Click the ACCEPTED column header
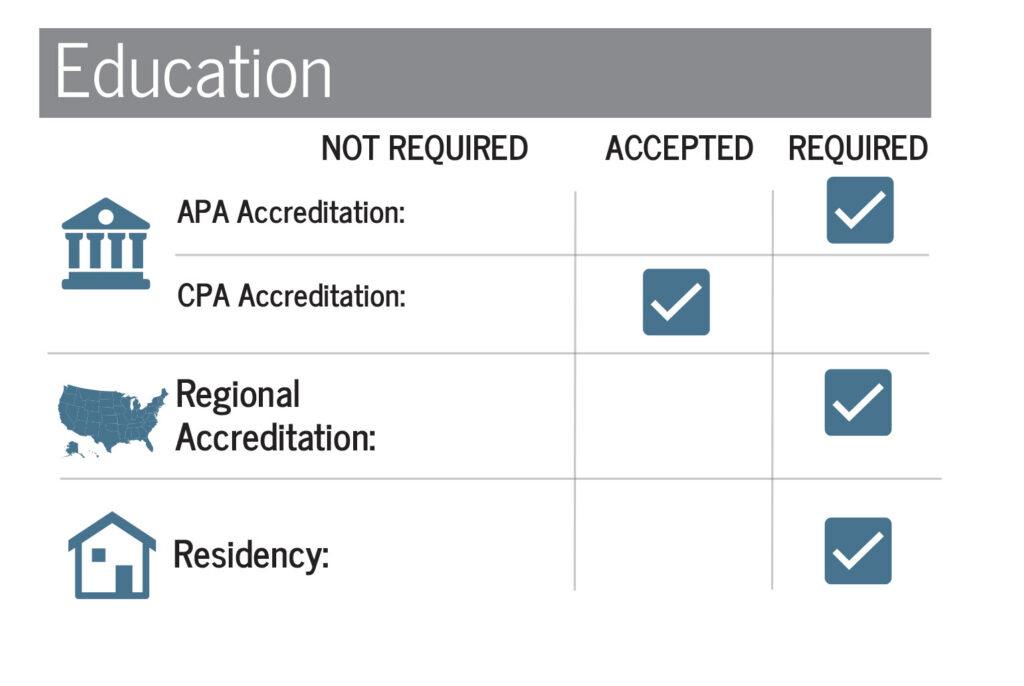Viewport: 1024px width, 686px height. pos(679,148)
